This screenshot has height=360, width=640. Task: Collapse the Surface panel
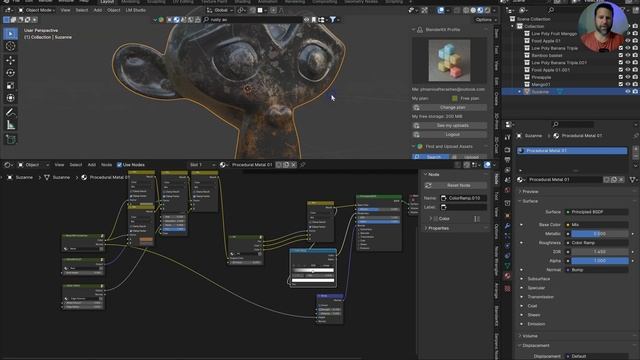click(x=530, y=201)
